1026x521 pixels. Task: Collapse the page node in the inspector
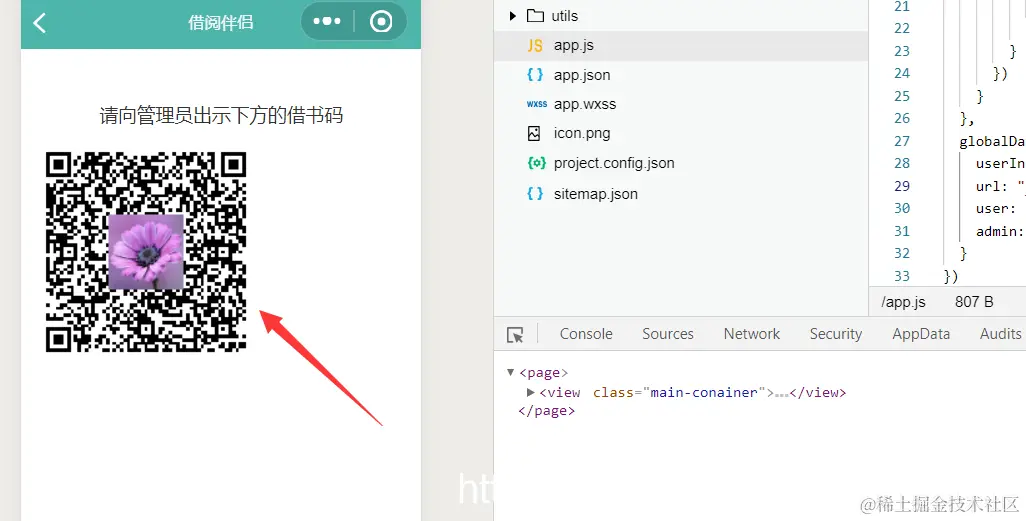click(x=510, y=372)
